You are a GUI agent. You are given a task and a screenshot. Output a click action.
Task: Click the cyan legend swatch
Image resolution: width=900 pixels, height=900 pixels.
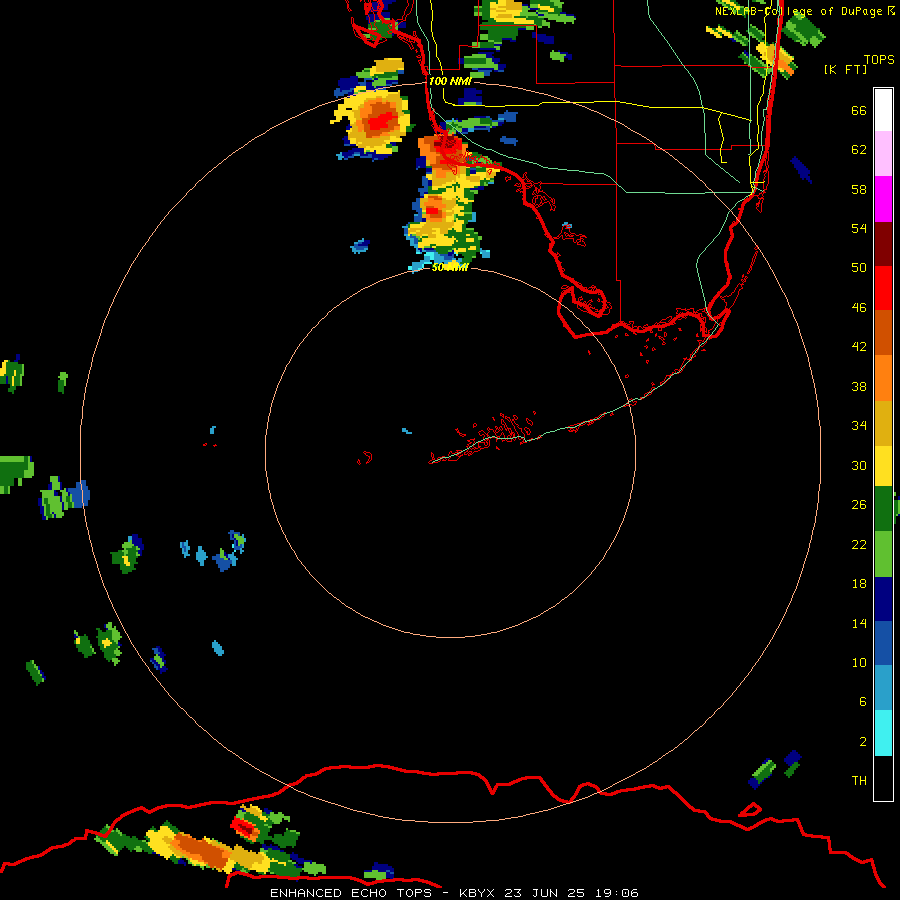(883, 733)
